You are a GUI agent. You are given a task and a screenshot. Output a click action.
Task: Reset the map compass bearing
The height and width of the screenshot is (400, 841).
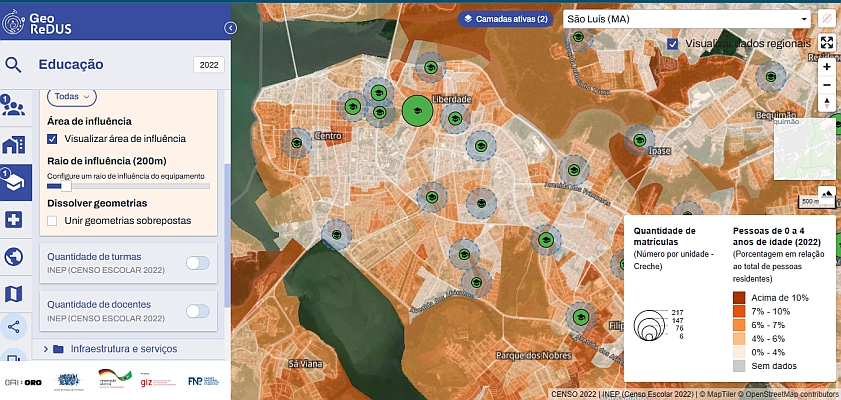pos(826,106)
